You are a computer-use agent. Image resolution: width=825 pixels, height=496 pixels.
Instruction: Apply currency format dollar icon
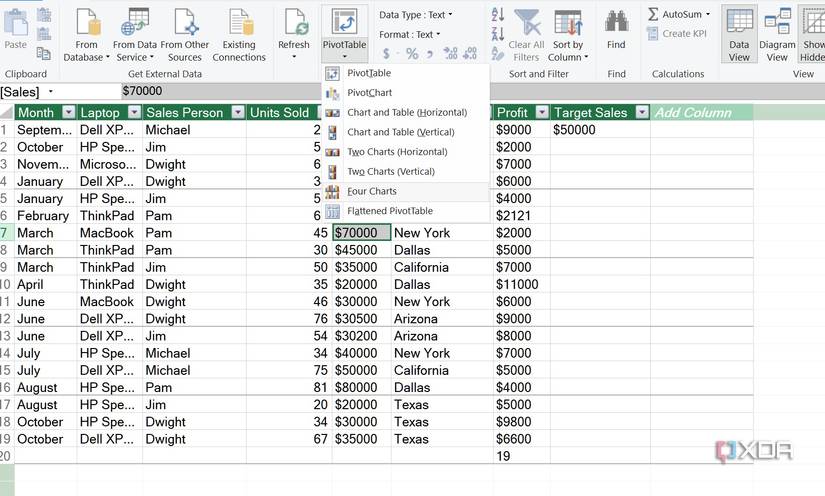[387, 54]
